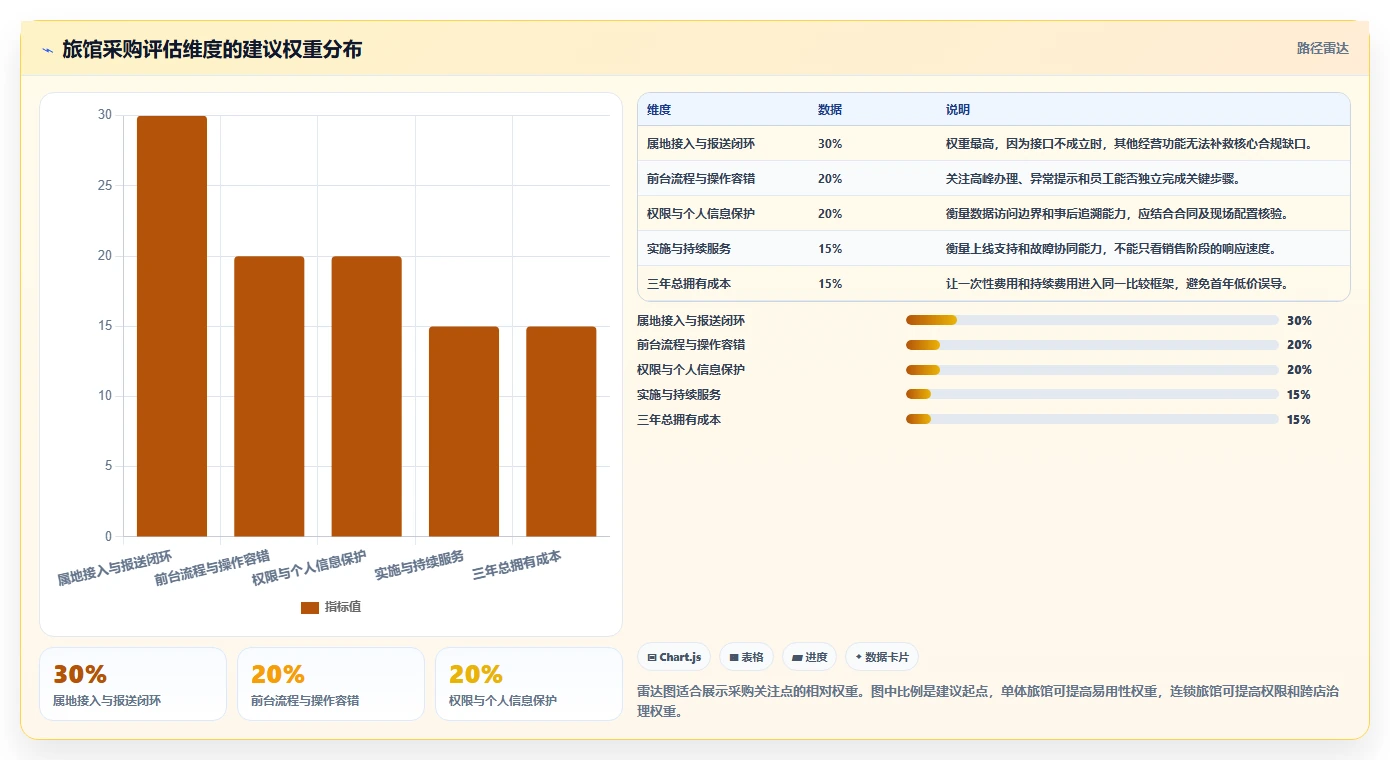Click the 数据卡片 tag chip
This screenshot has width=1390, height=760.
point(882,657)
